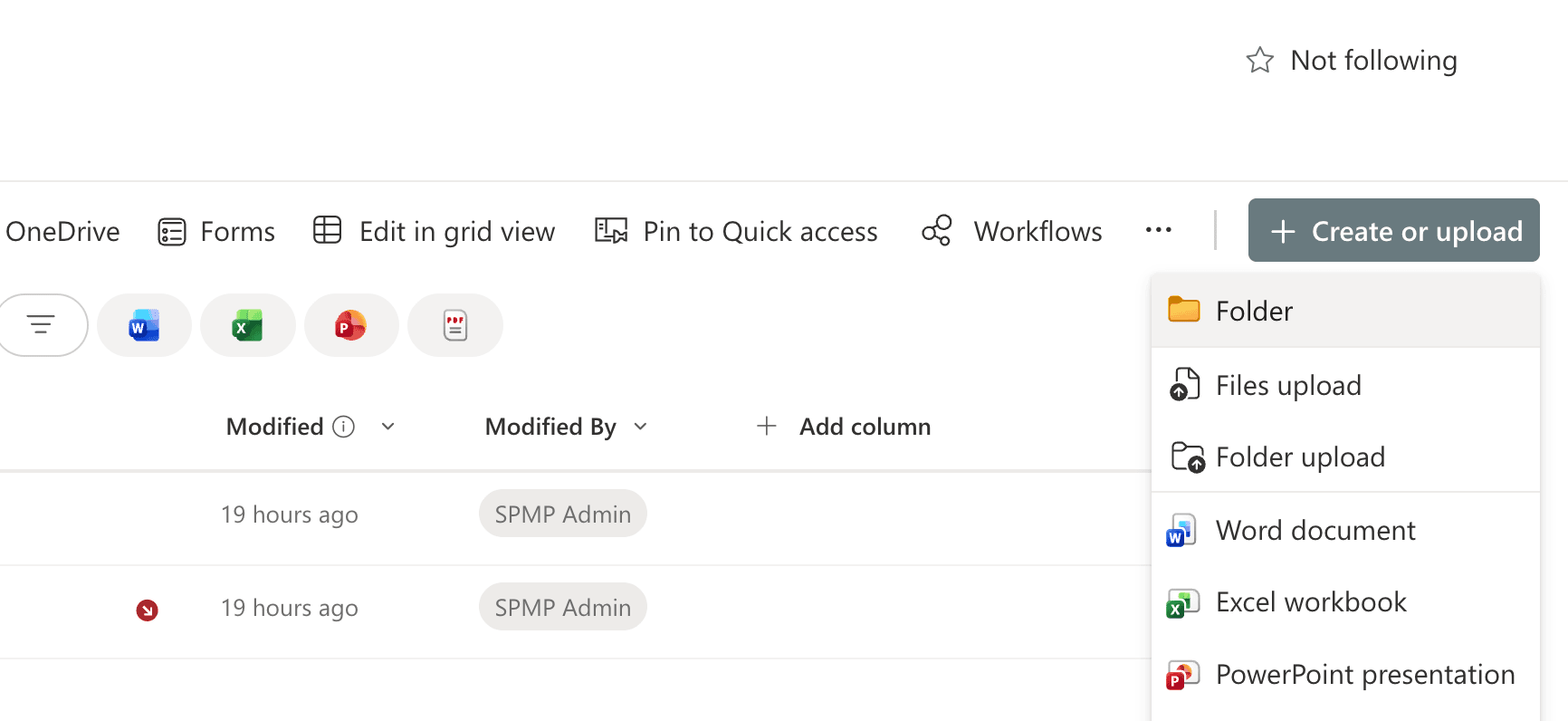1568x721 pixels.
Task: Filter files by Word documents
Action: click(143, 324)
